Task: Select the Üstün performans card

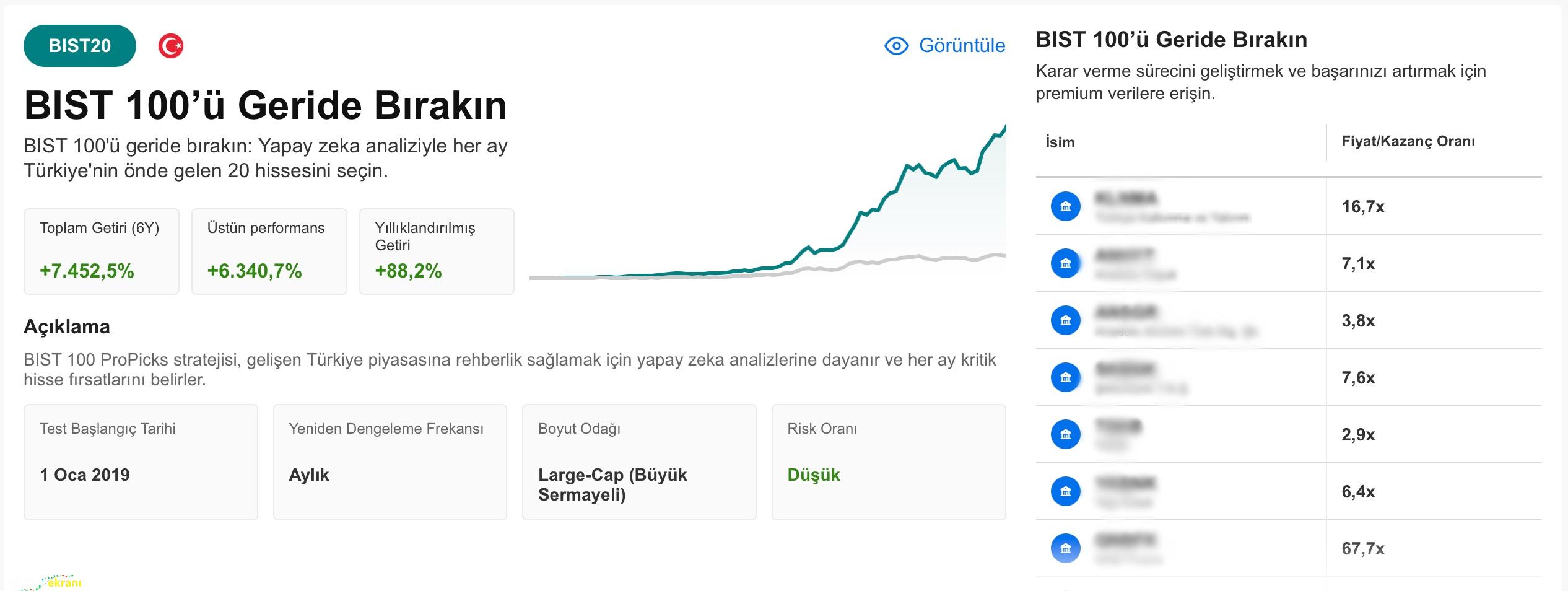Action: pyautogui.click(x=269, y=252)
